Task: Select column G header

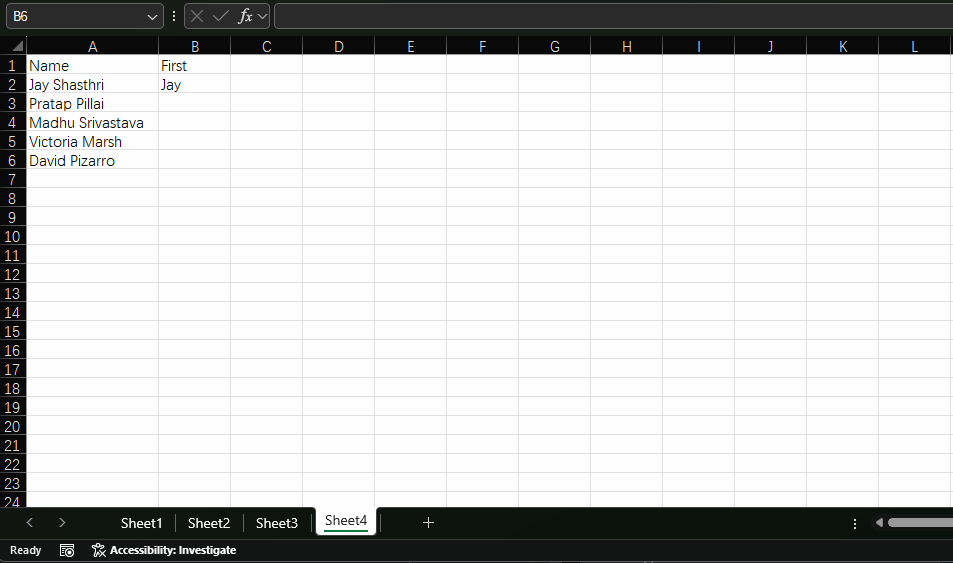Action: click(554, 47)
